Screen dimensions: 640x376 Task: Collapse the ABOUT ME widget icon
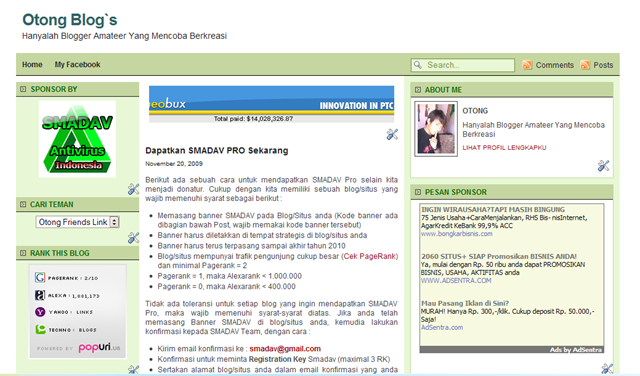click(418, 90)
